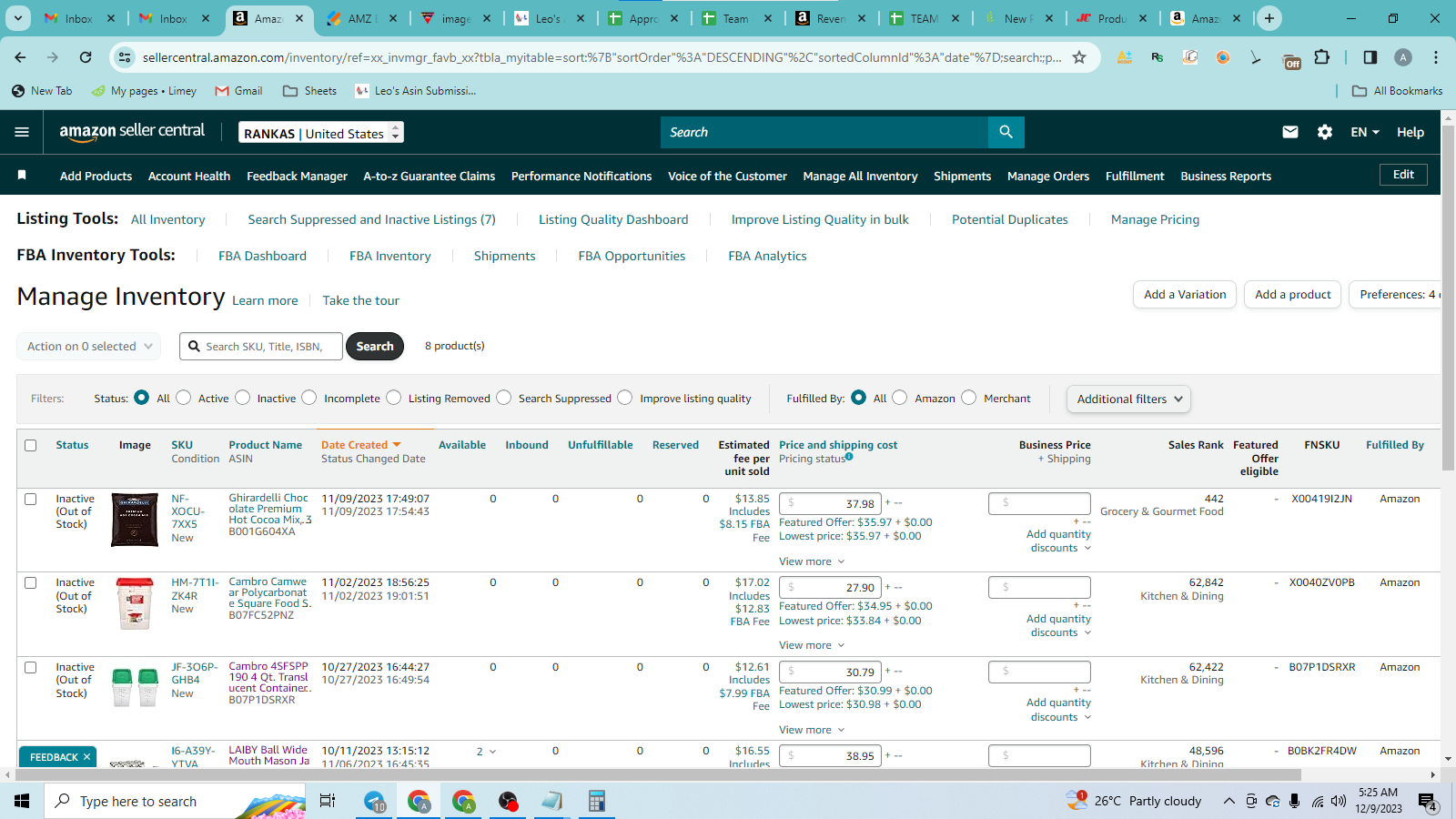The image size is (1456, 819).
Task: Click the Amazon Seller Central logo
Action: coord(132,132)
